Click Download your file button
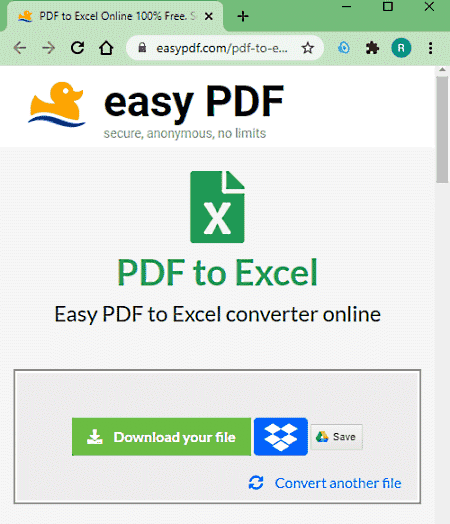 (161, 437)
